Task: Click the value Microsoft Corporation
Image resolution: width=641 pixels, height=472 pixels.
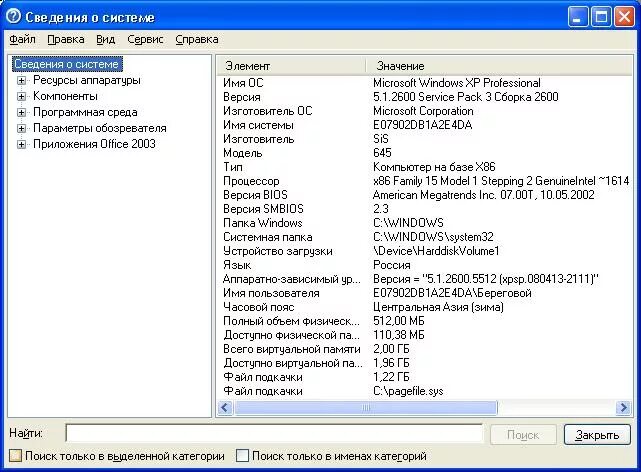Action: coord(423,111)
